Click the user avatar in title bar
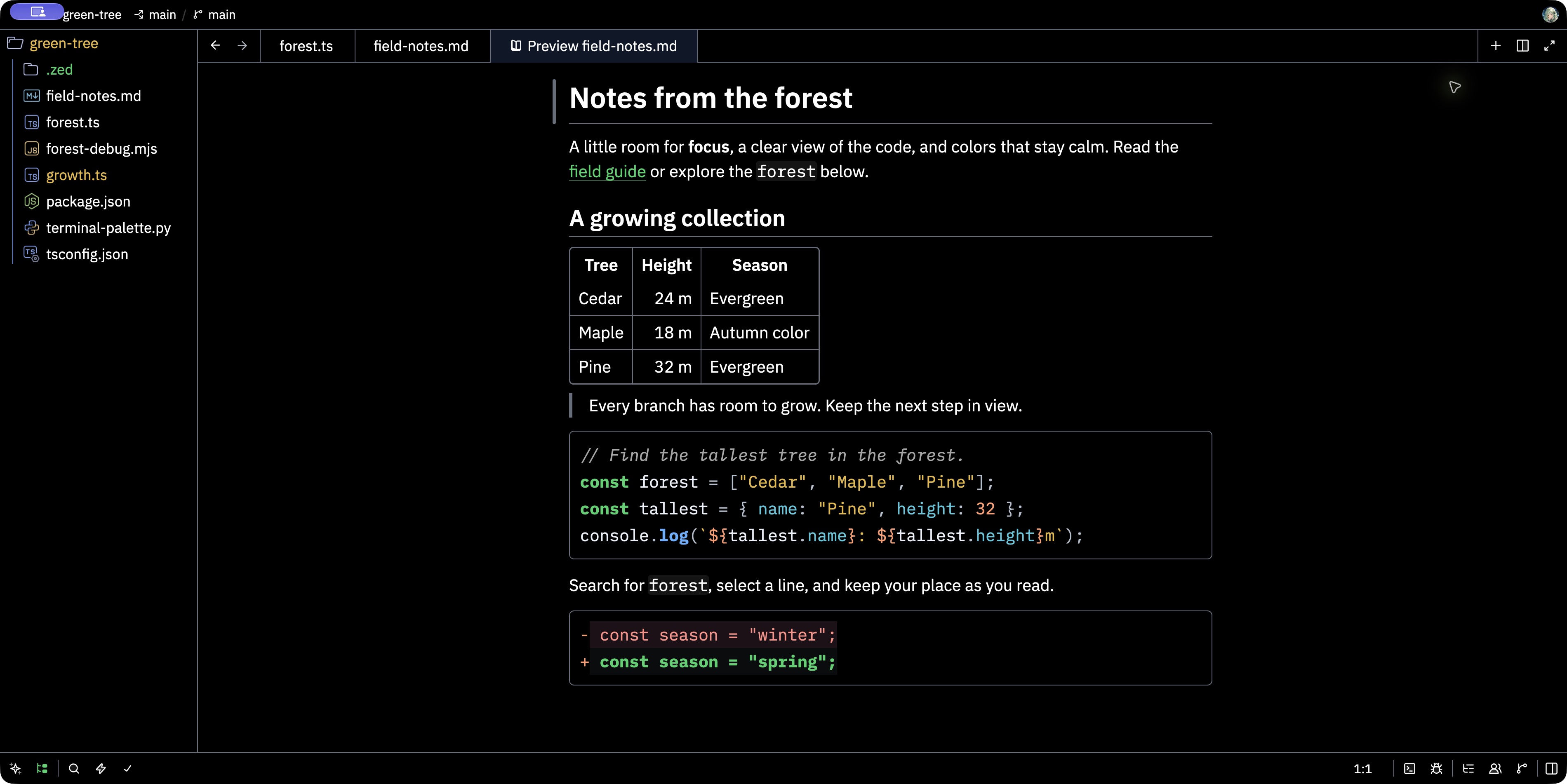The image size is (1567, 784). (x=1550, y=14)
